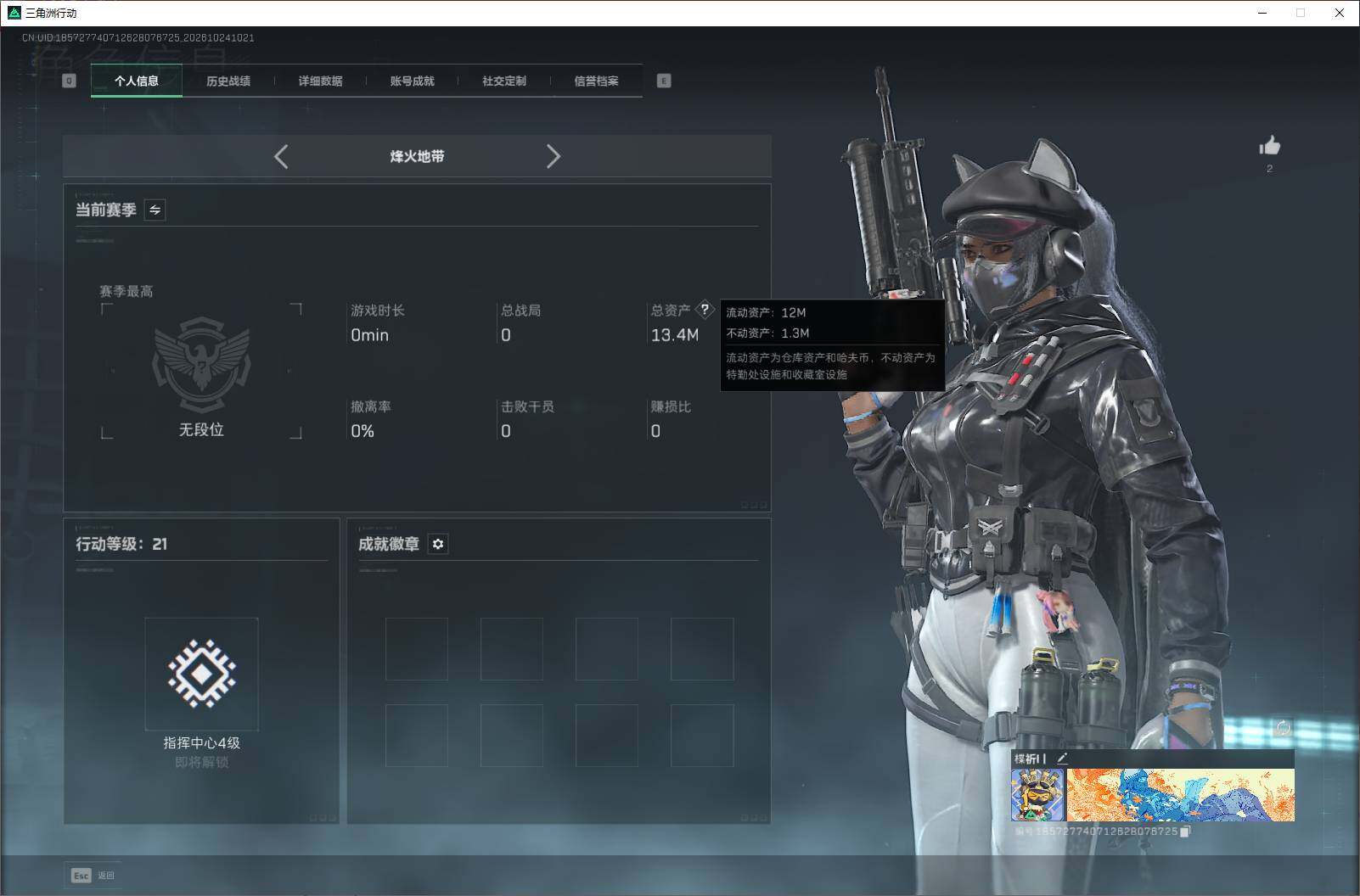This screenshot has width=1360, height=896.
Task: Click the 成就徽章 section heading
Action: [x=389, y=544]
